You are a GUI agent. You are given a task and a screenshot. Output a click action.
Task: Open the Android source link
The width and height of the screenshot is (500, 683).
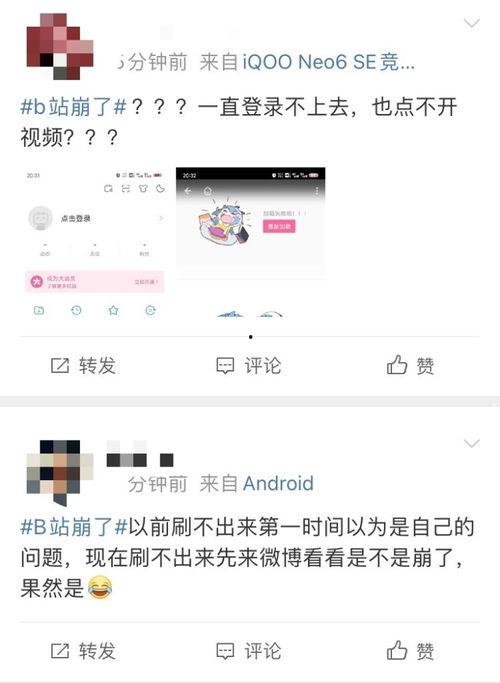click(278, 484)
